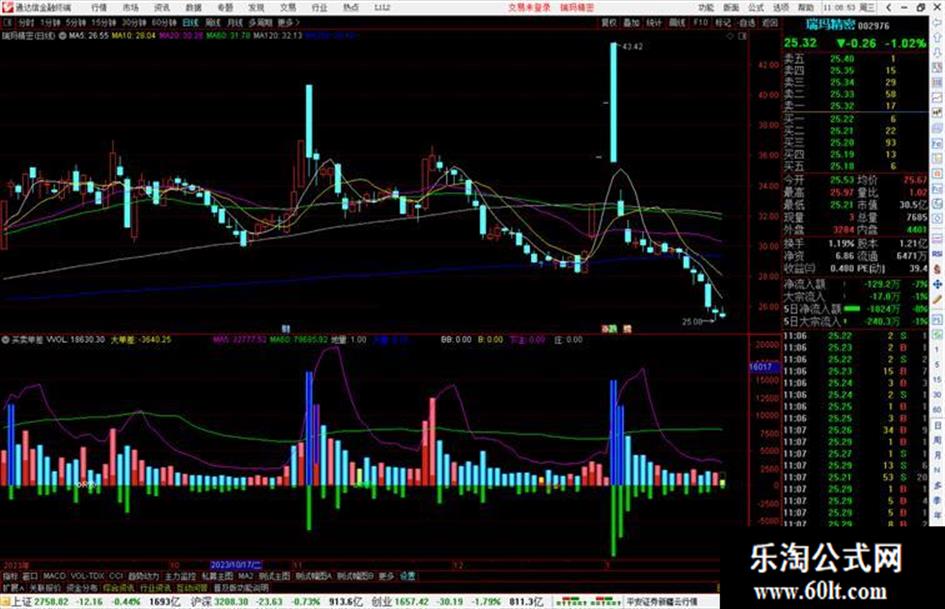Open the 行情 menu
This screenshot has width=945, height=609.
coord(99,7)
